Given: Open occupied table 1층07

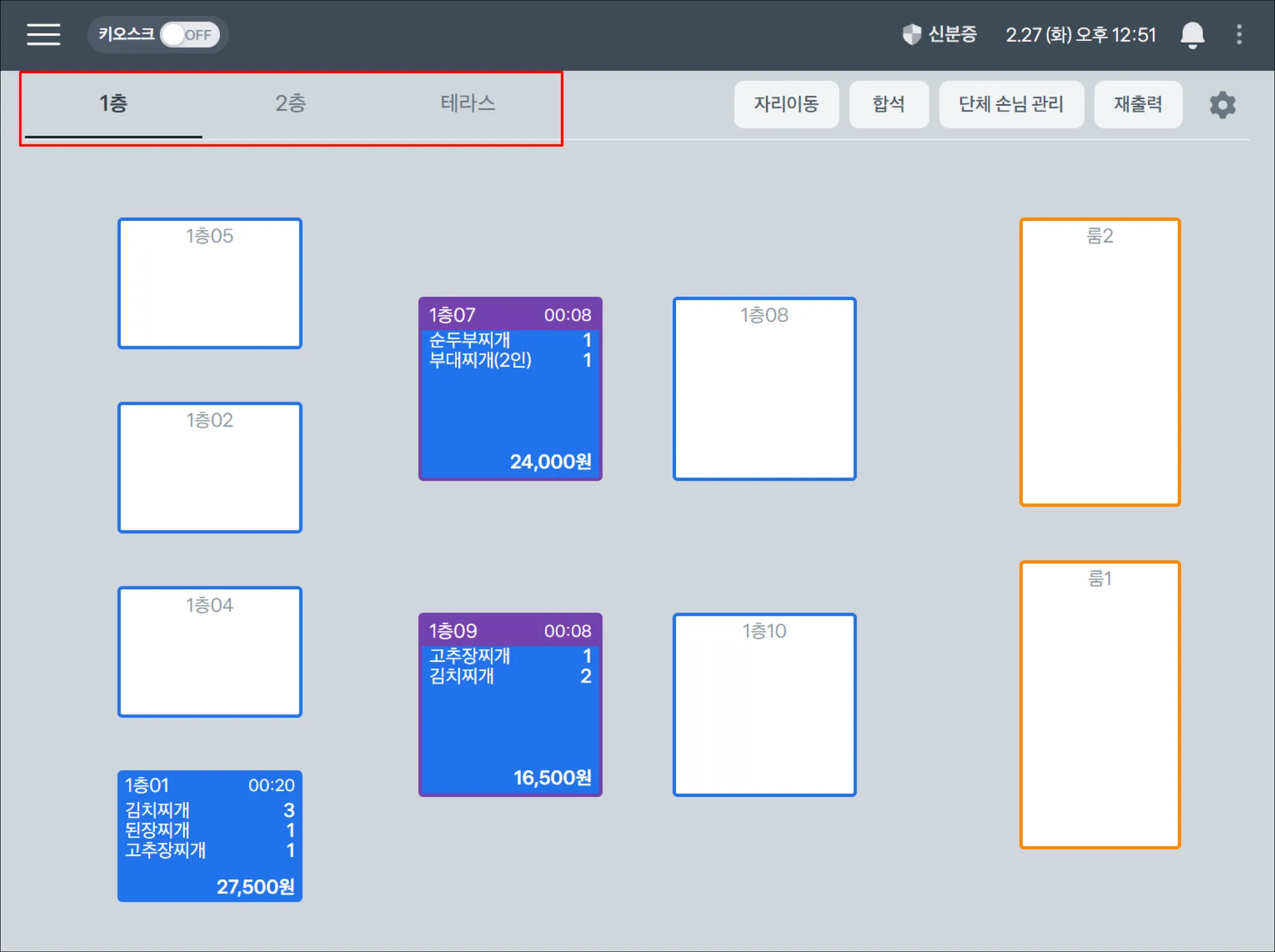Looking at the screenshot, I should pyautogui.click(x=510, y=389).
